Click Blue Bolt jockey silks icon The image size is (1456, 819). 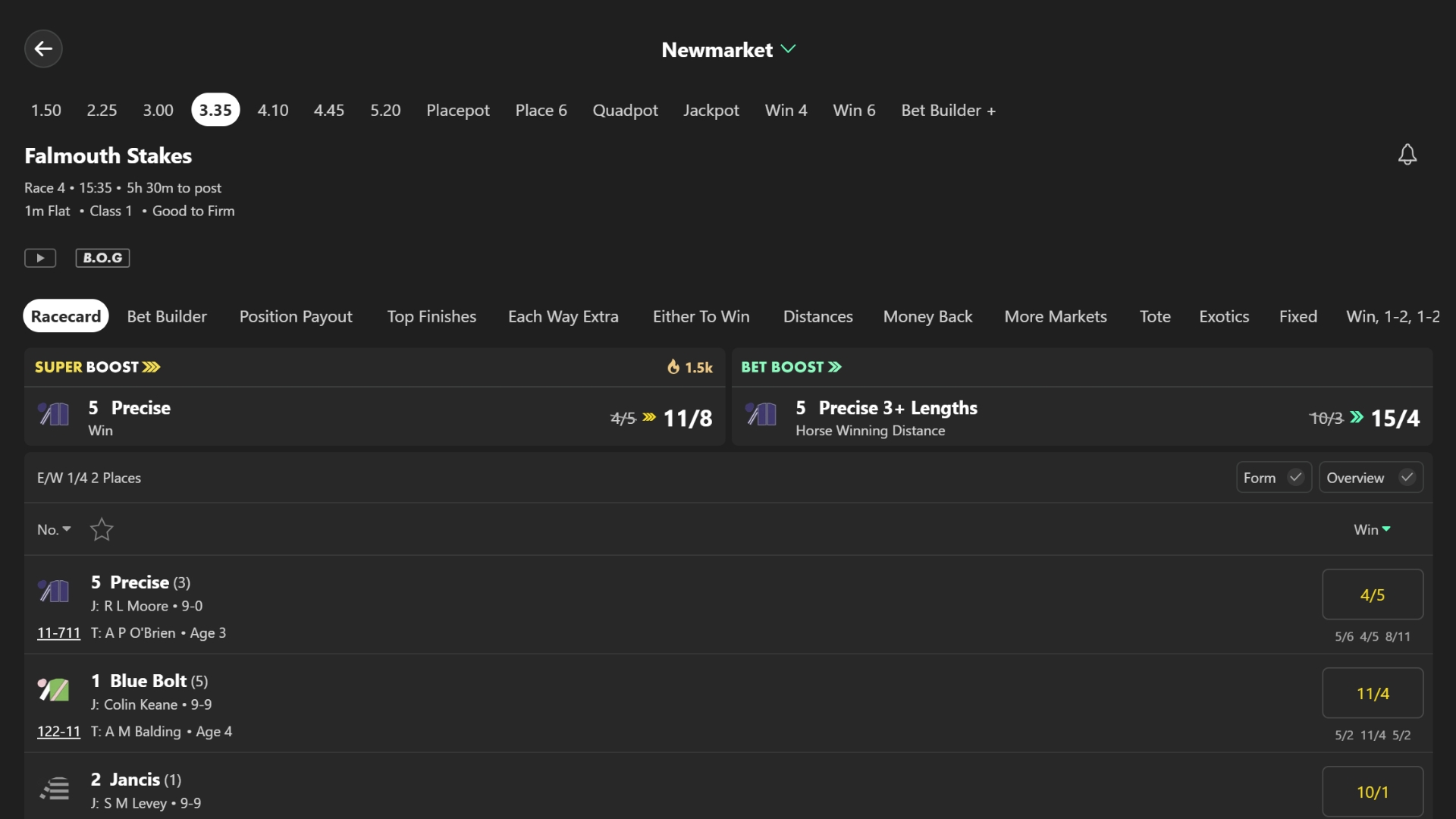coord(54,689)
